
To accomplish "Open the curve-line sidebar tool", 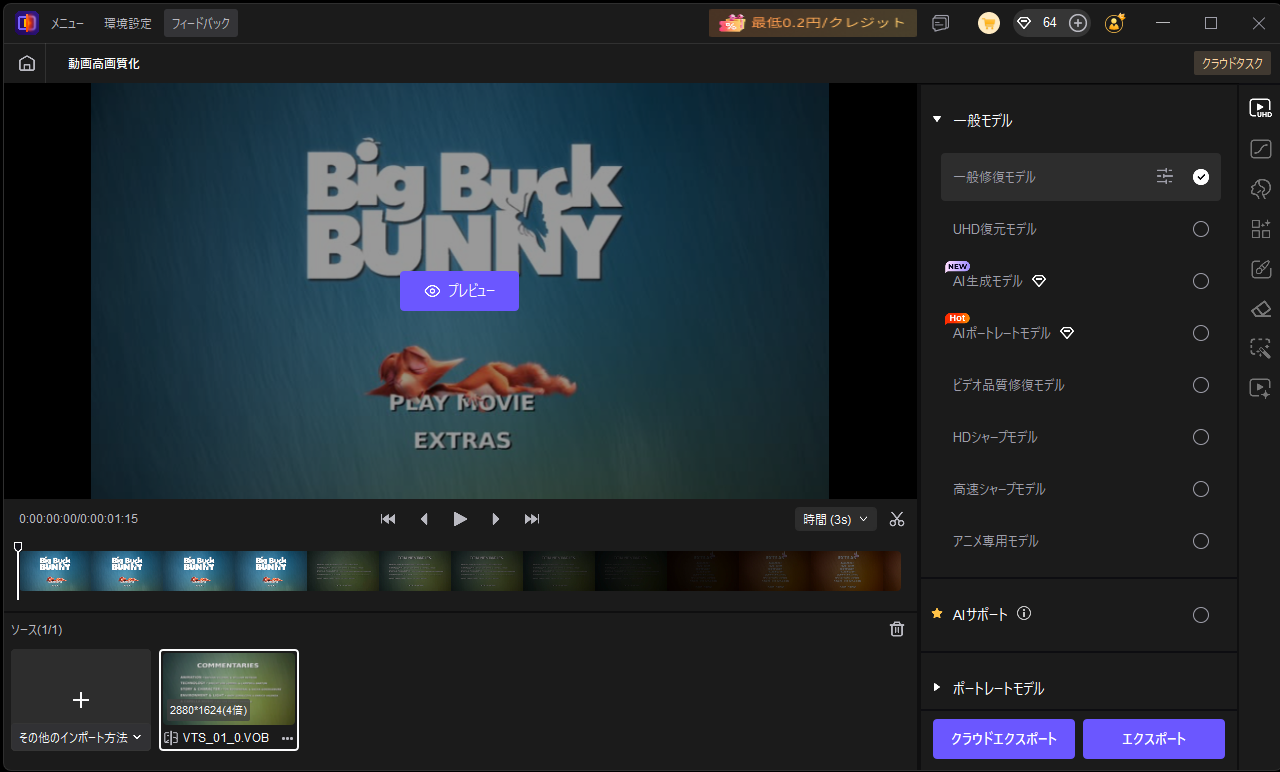I will point(1260,149).
